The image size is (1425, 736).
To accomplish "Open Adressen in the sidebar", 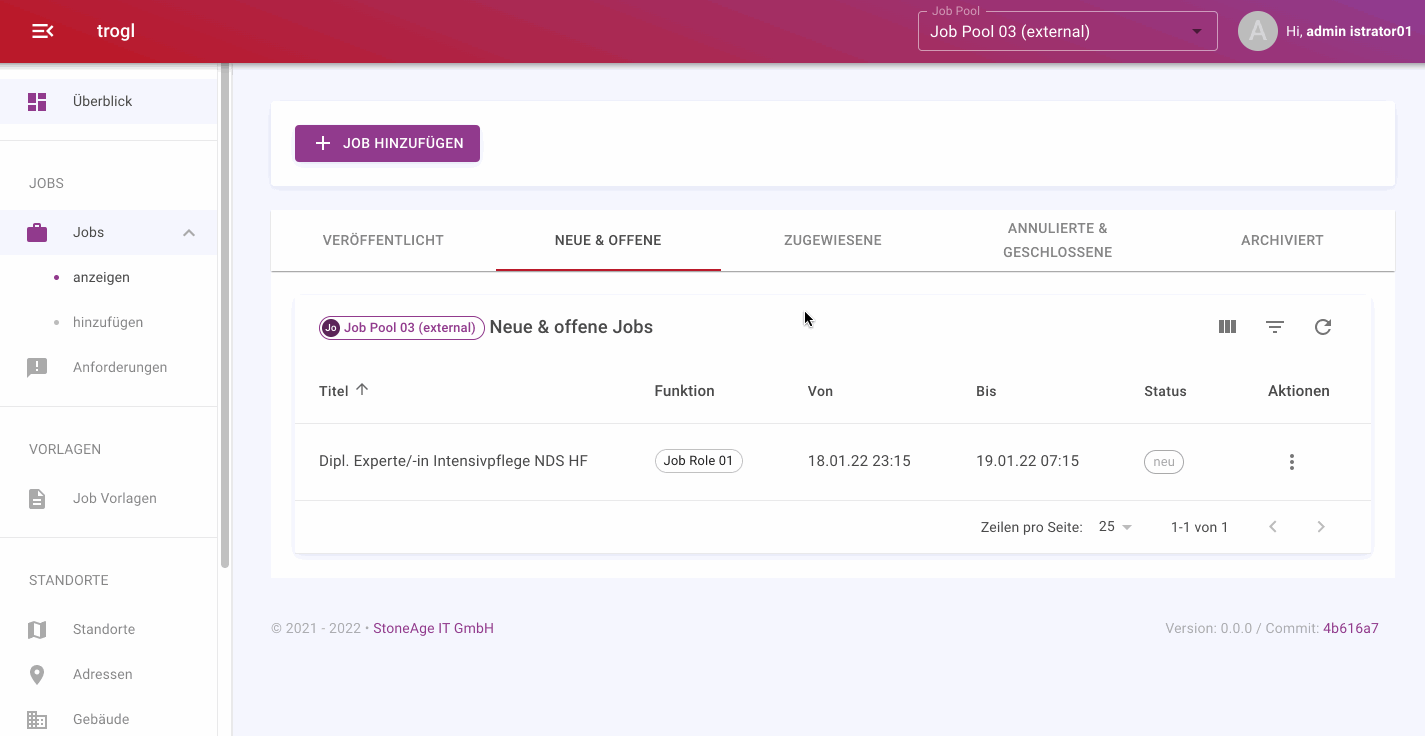I will click(102, 674).
